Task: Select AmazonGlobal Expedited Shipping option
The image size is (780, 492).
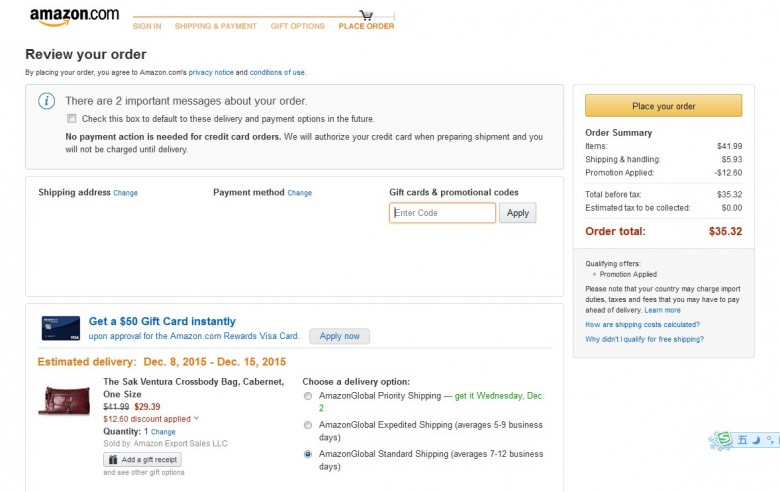Action: pos(308,425)
